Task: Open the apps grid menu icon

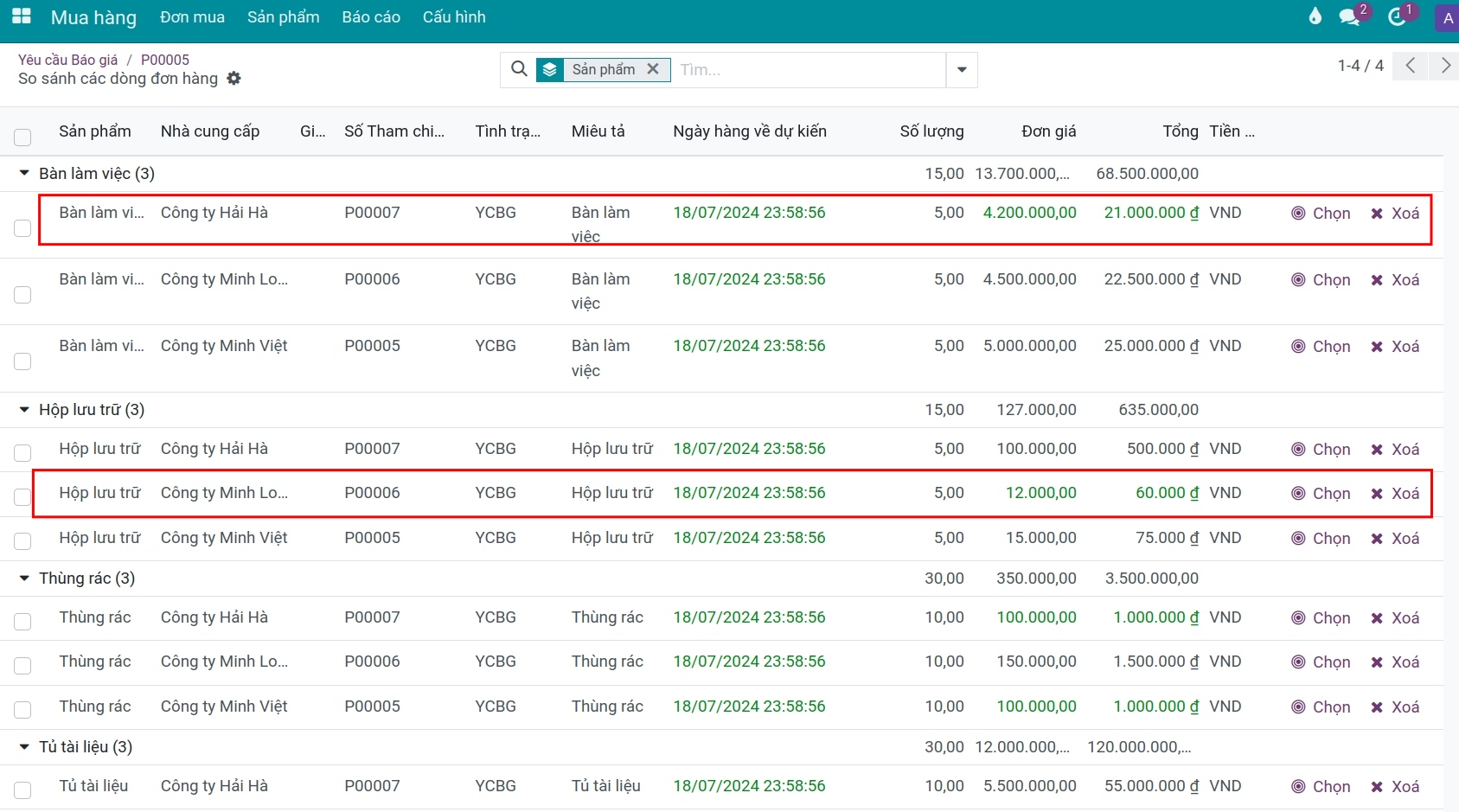Action: 22,16
